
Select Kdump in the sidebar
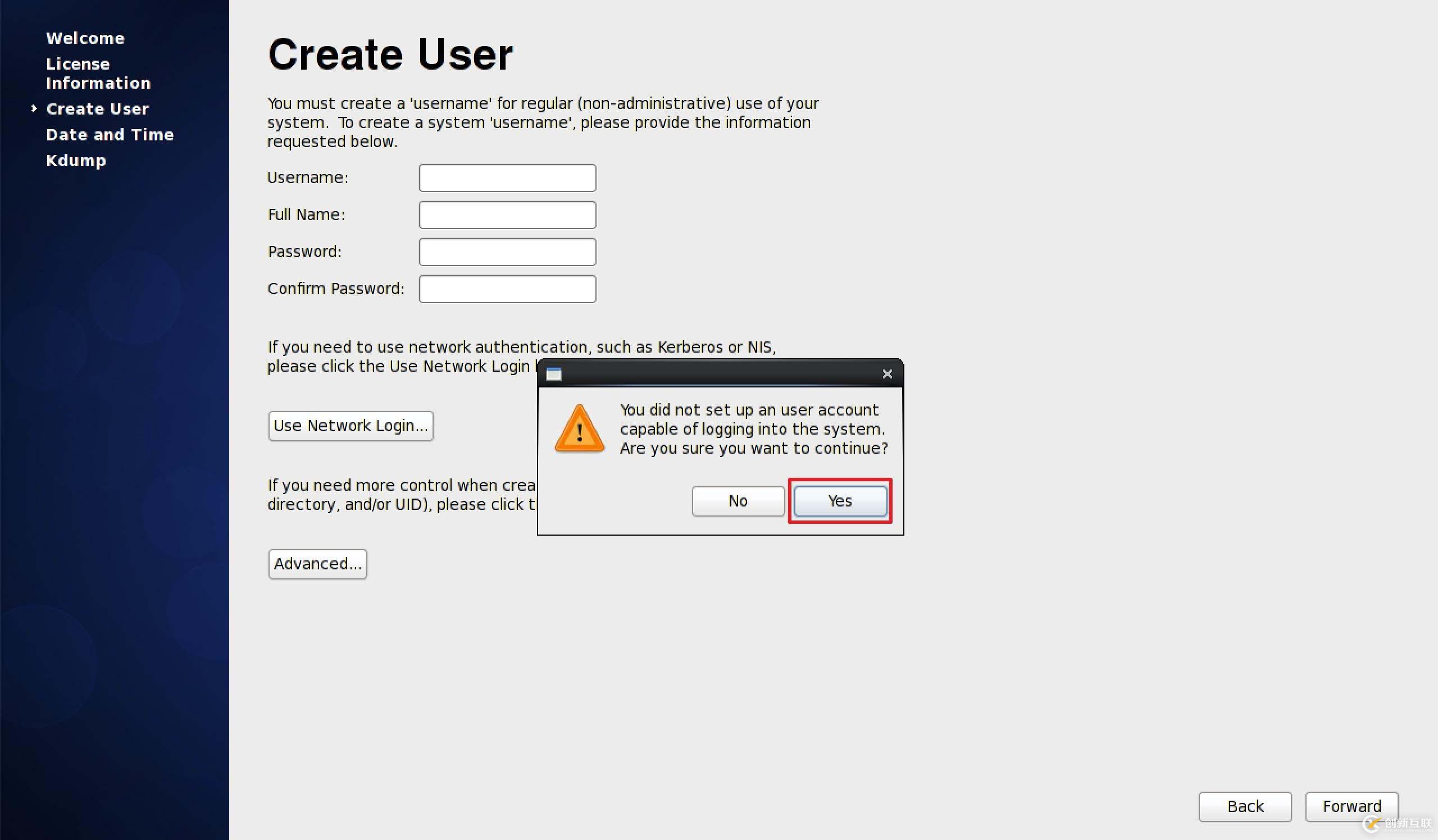(76, 160)
